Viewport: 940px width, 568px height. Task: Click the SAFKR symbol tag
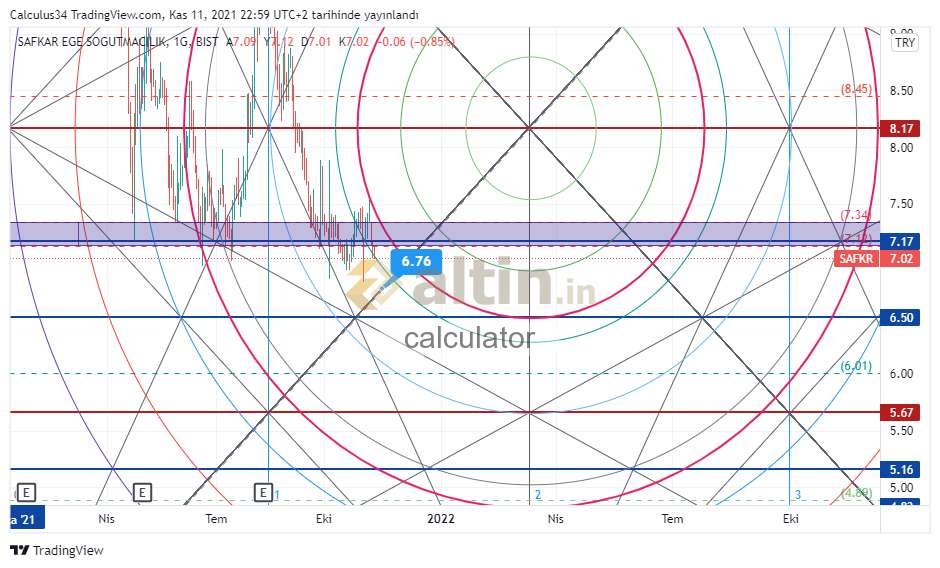856,259
